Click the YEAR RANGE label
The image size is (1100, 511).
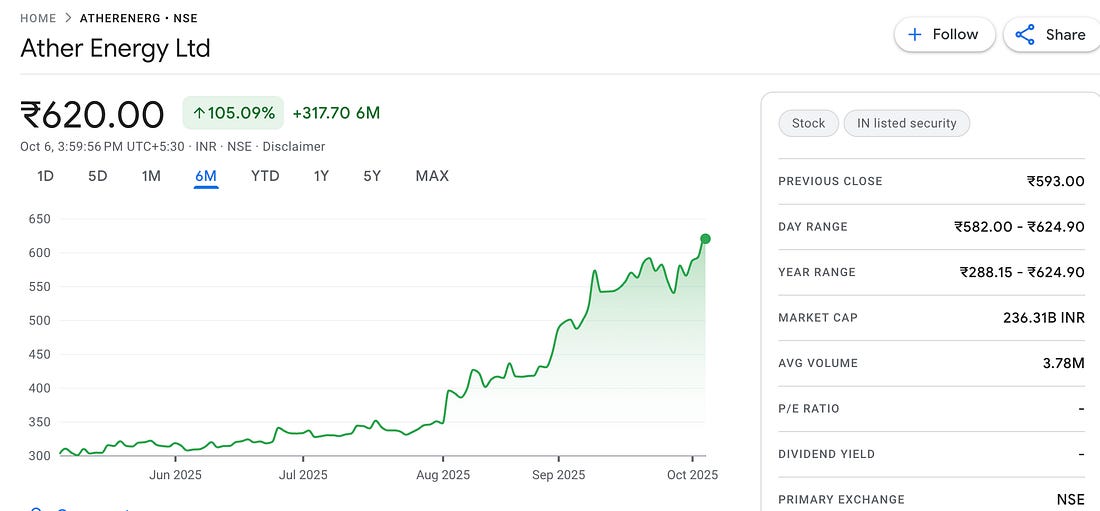(x=817, y=272)
